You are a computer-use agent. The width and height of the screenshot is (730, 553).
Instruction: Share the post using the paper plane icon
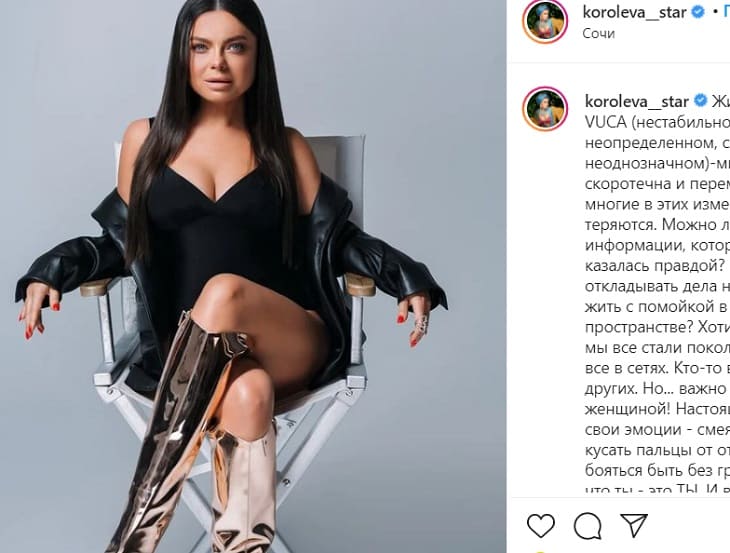click(634, 525)
